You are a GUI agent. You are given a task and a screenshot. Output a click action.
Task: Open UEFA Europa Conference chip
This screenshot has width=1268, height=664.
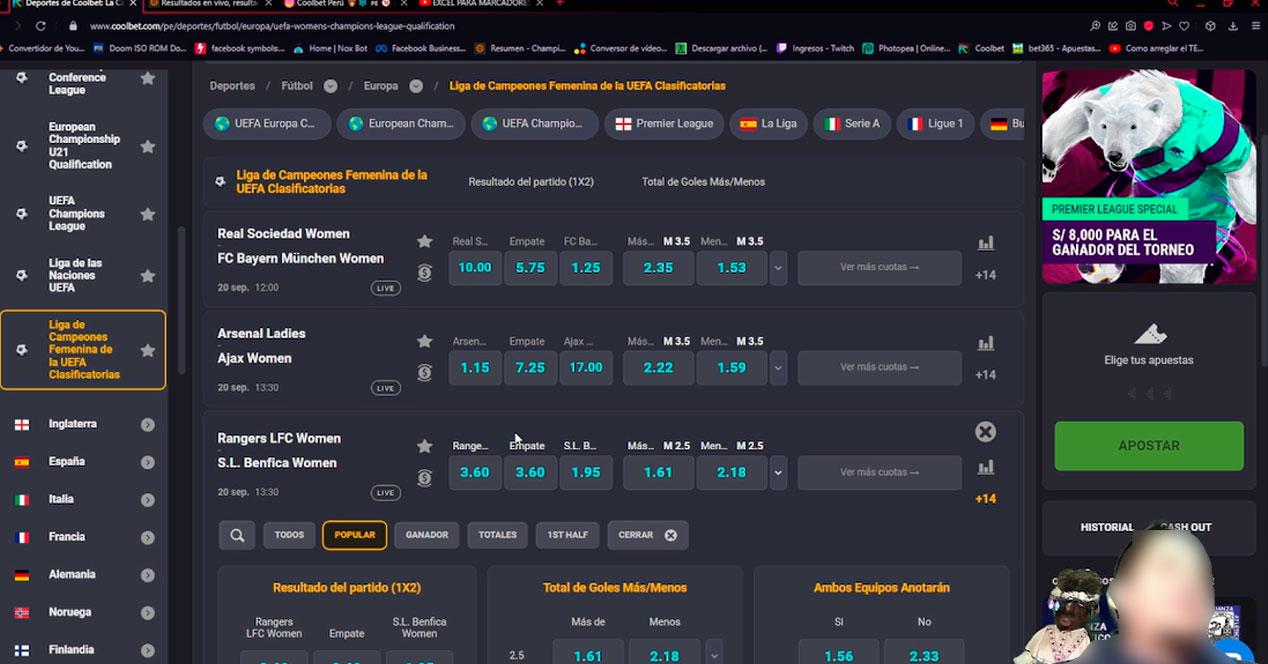point(267,124)
